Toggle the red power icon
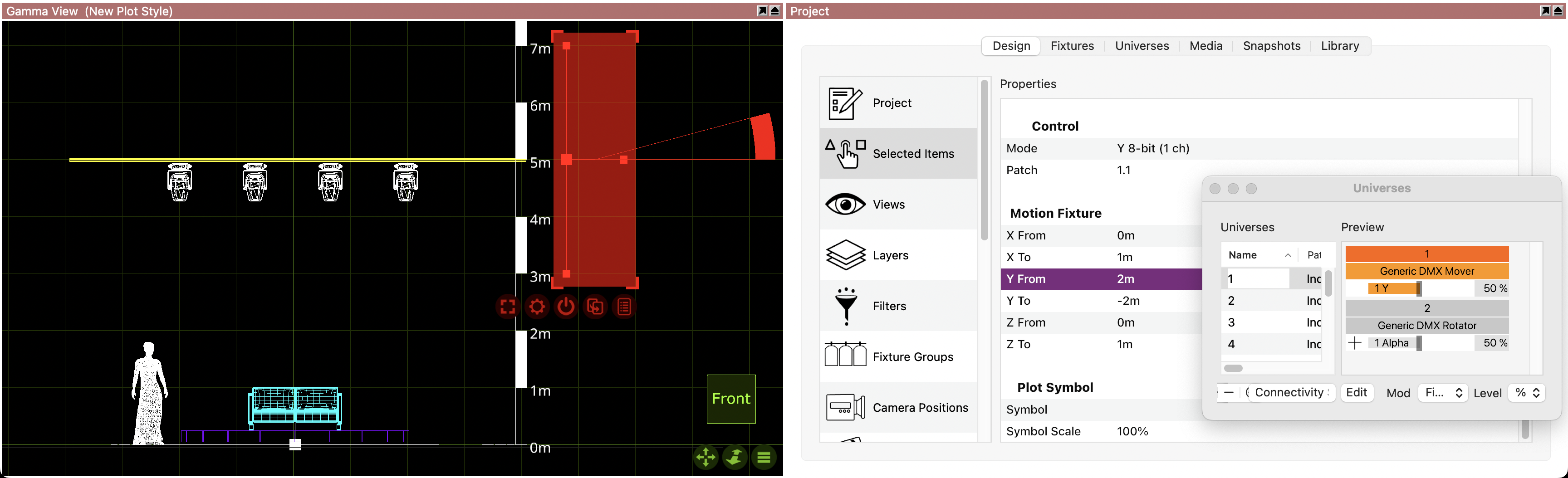Screen dimensions: 1568x478 click(x=565, y=307)
